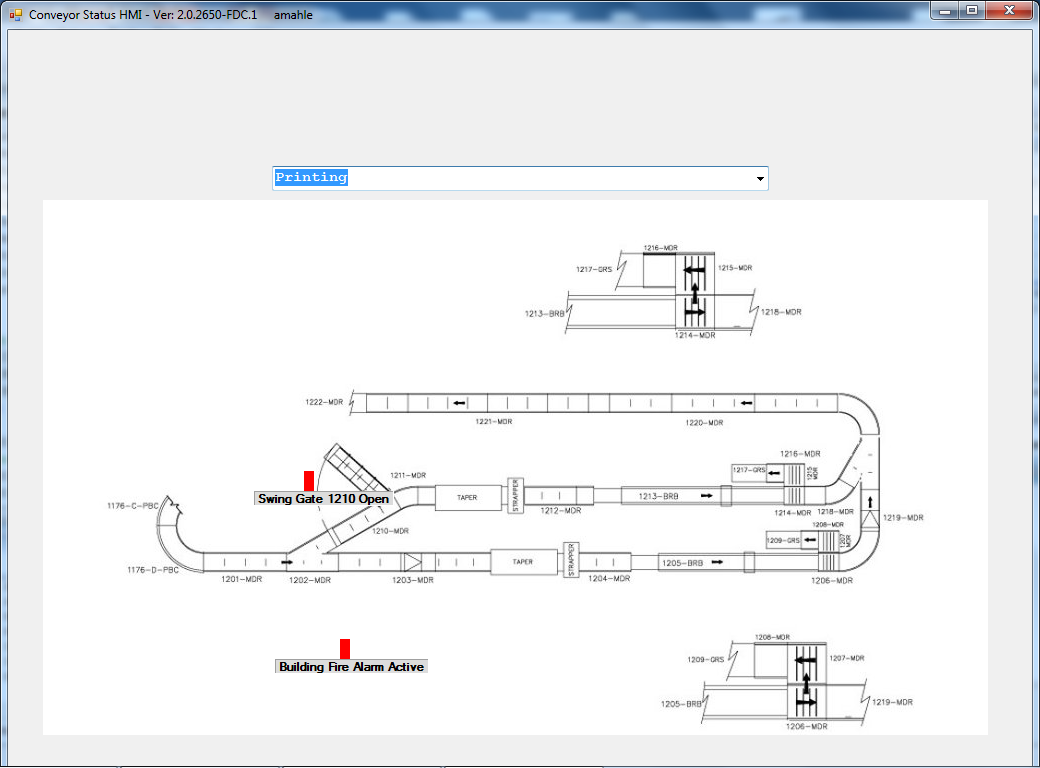Select the 1176-D-PBC curve label
This screenshot has width=1040, height=768.
coord(153,570)
